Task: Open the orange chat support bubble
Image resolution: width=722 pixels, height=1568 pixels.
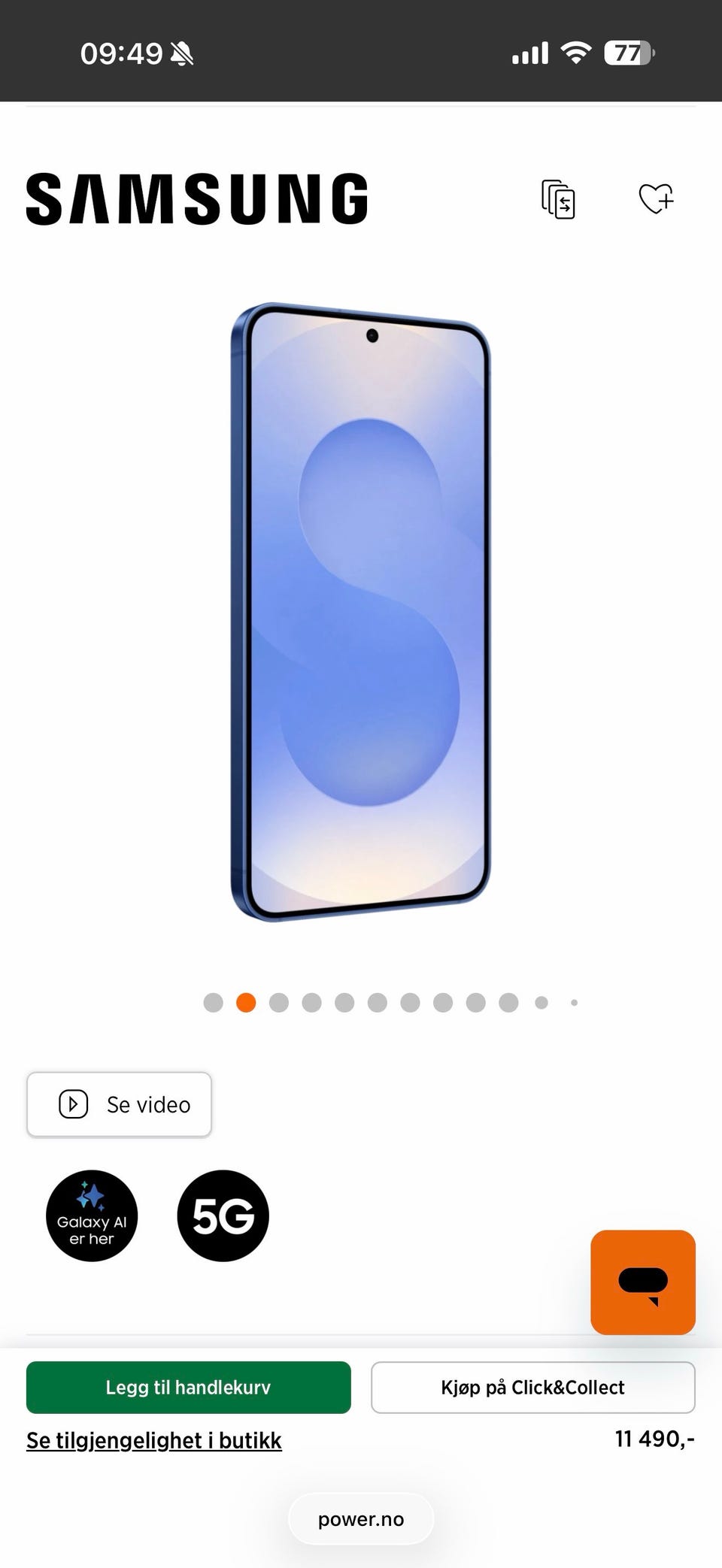Action: [643, 1282]
